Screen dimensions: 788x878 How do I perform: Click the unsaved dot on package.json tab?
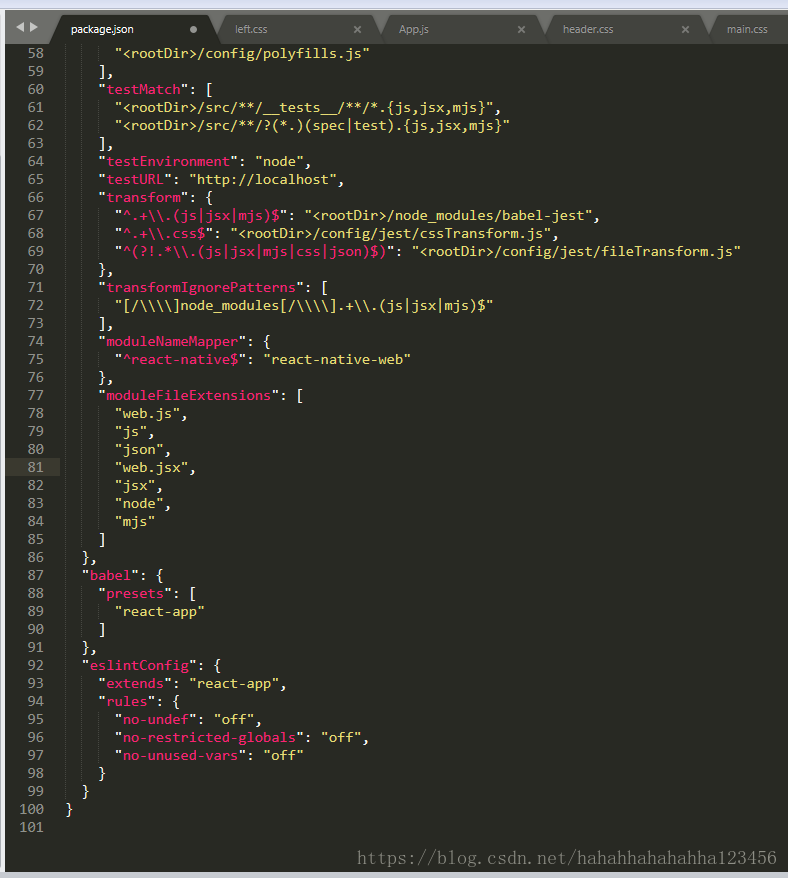[193, 29]
